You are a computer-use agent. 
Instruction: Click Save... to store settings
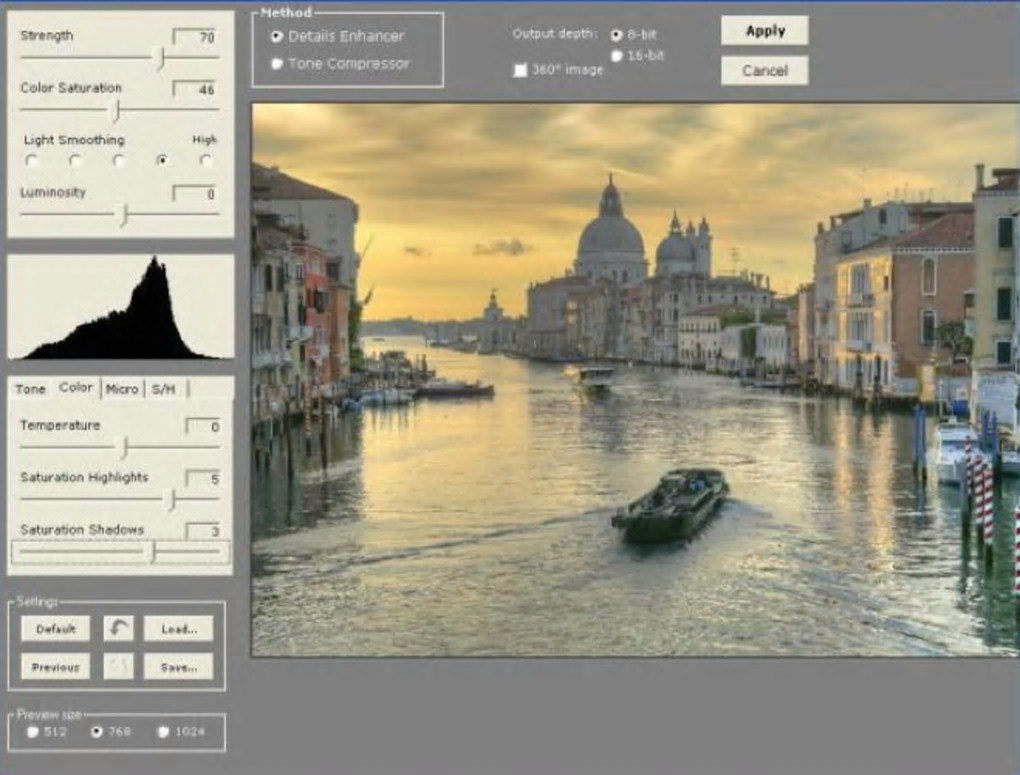(178, 667)
